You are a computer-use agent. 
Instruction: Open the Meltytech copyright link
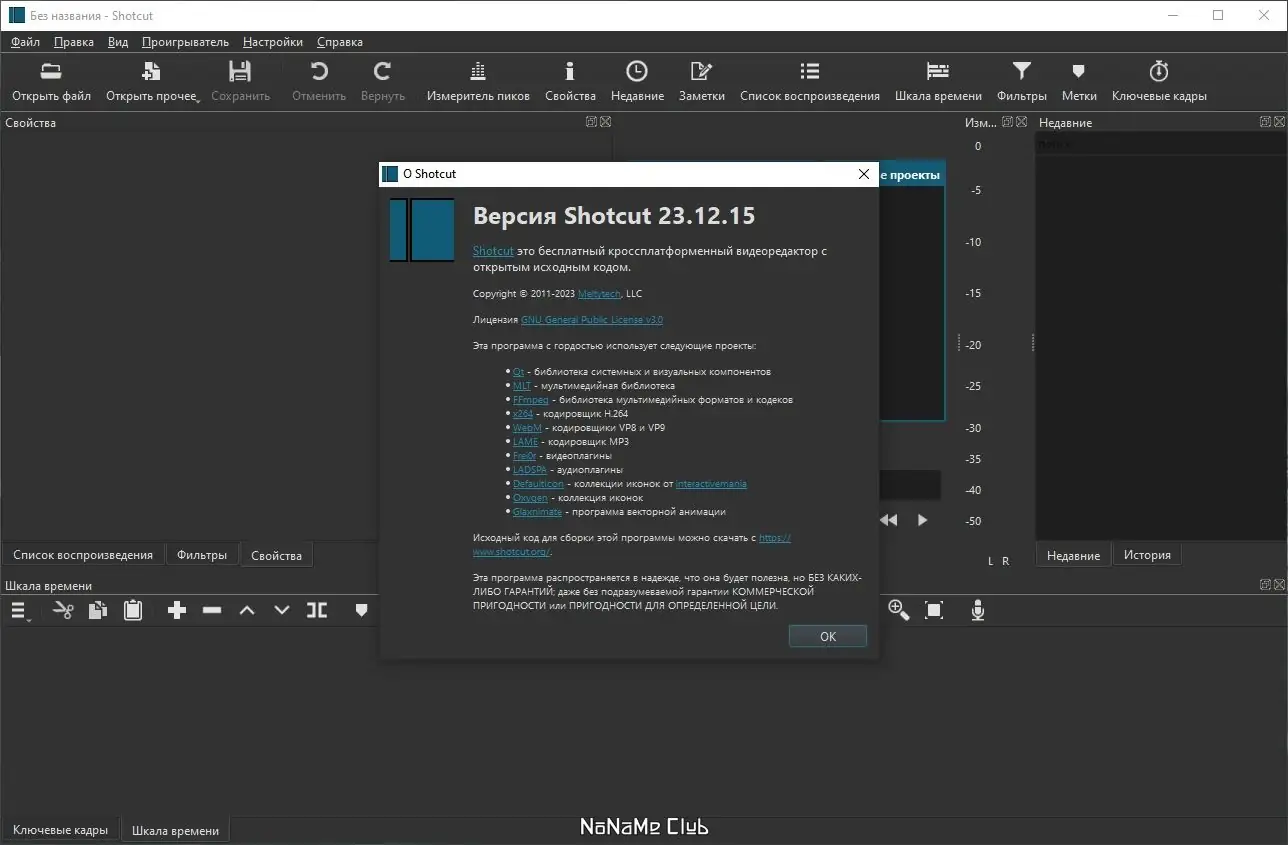click(x=599, y=294)
